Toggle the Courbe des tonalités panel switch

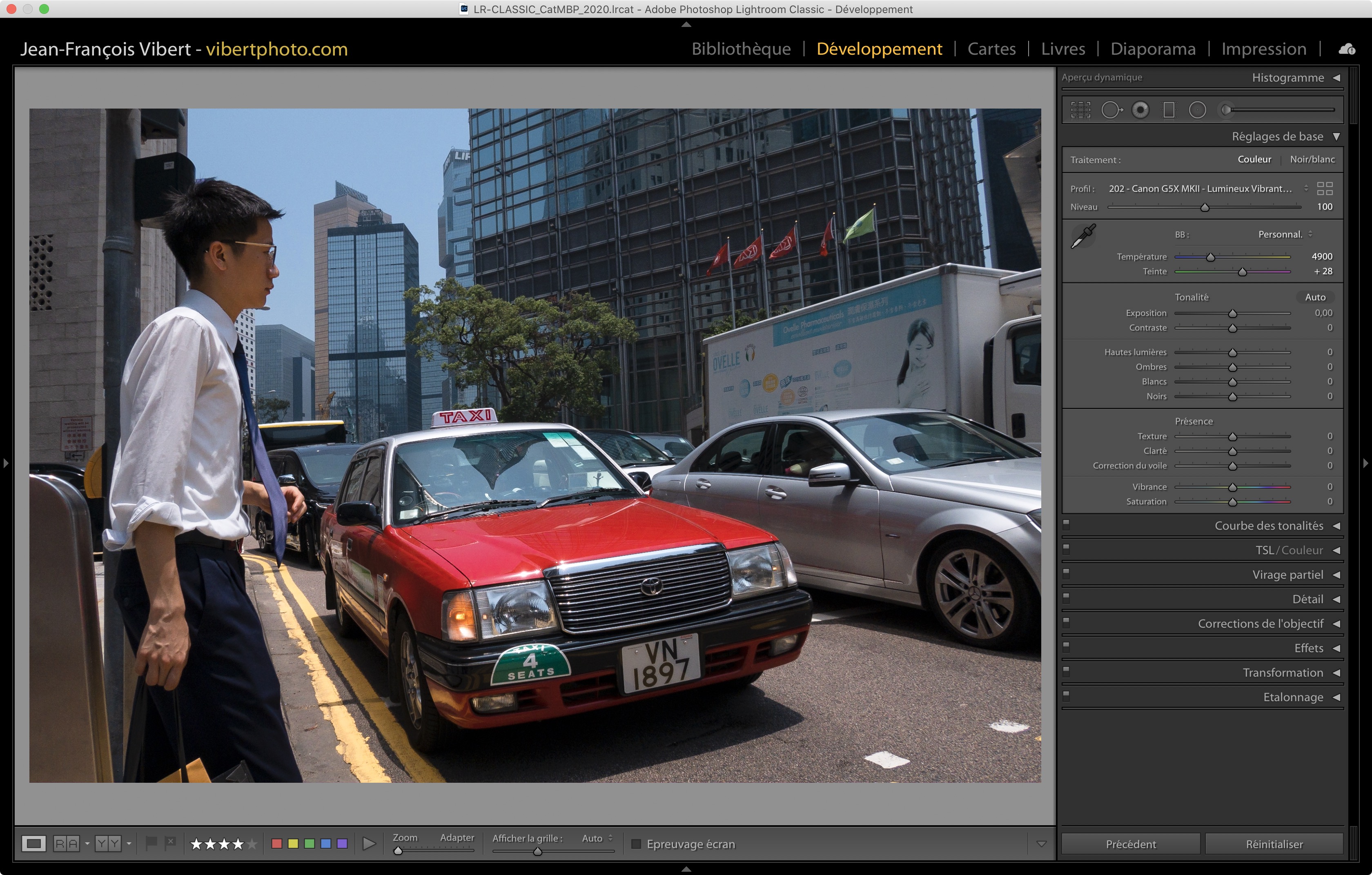1066,524
